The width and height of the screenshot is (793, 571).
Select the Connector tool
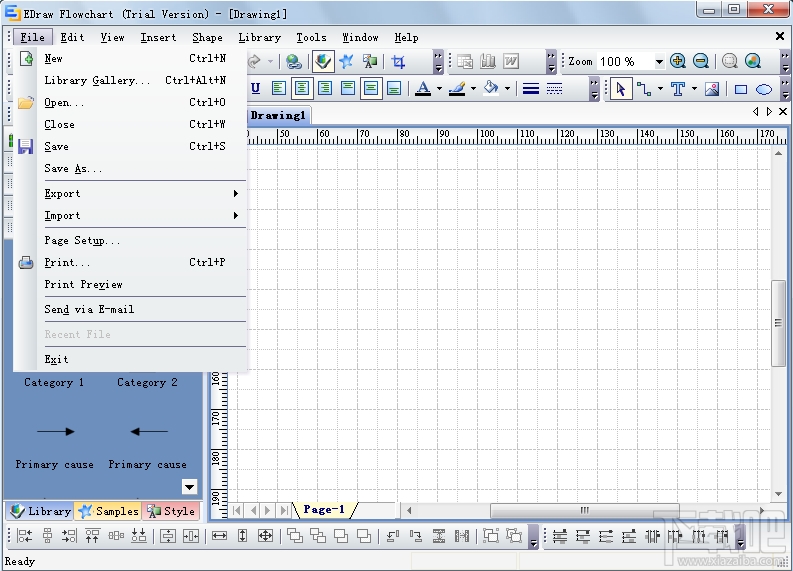point(644,89)
